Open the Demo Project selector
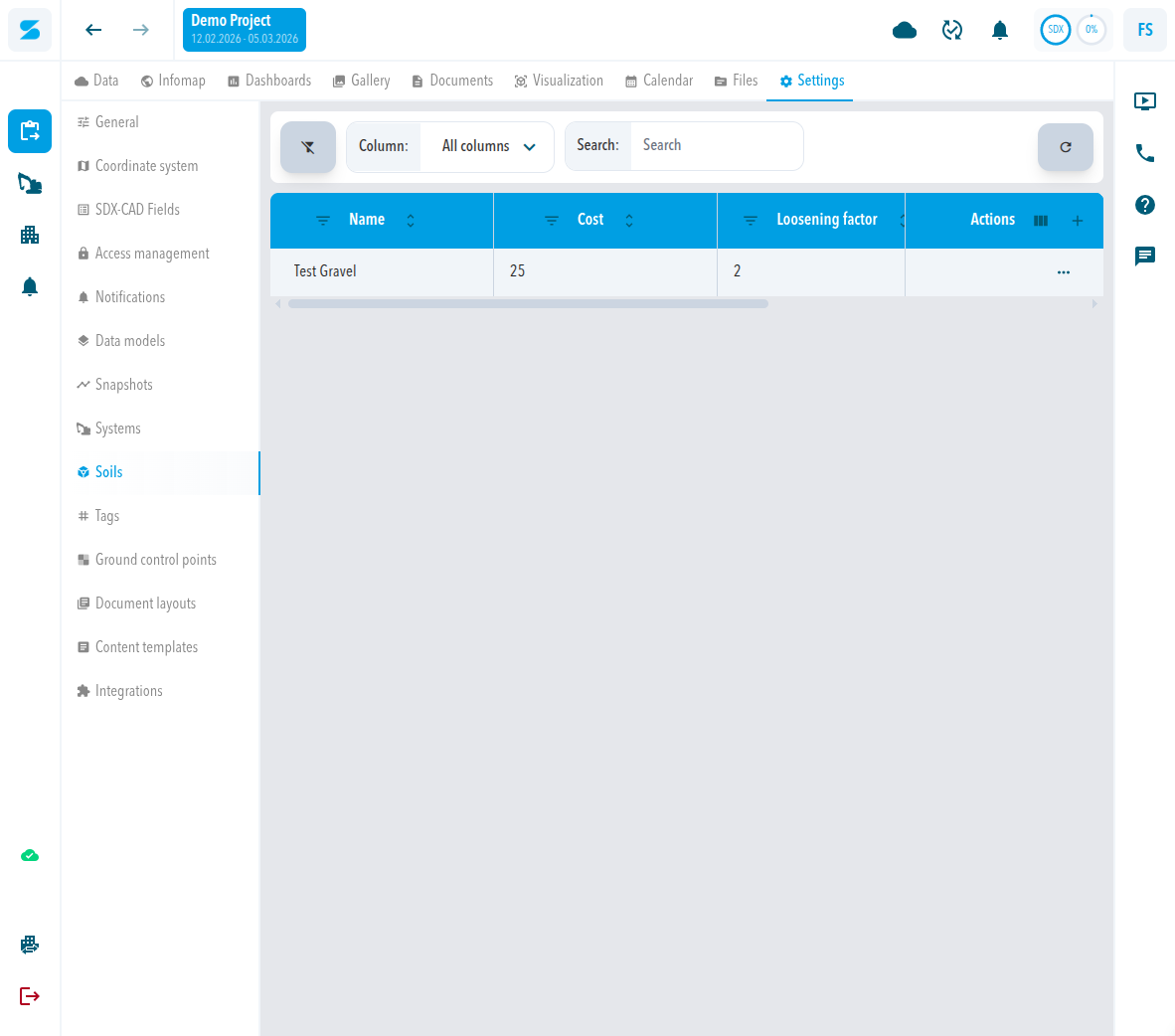1175x1036 pixels. 245,30
